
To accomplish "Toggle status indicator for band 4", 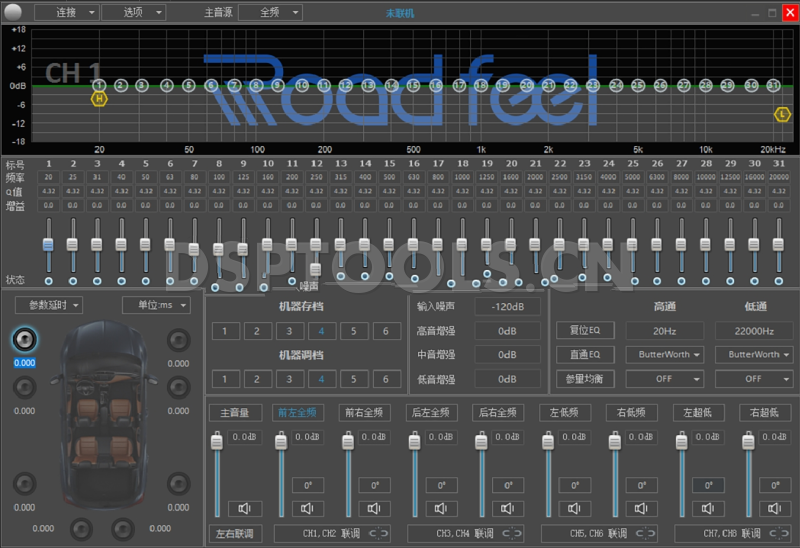I will point(121,281).
